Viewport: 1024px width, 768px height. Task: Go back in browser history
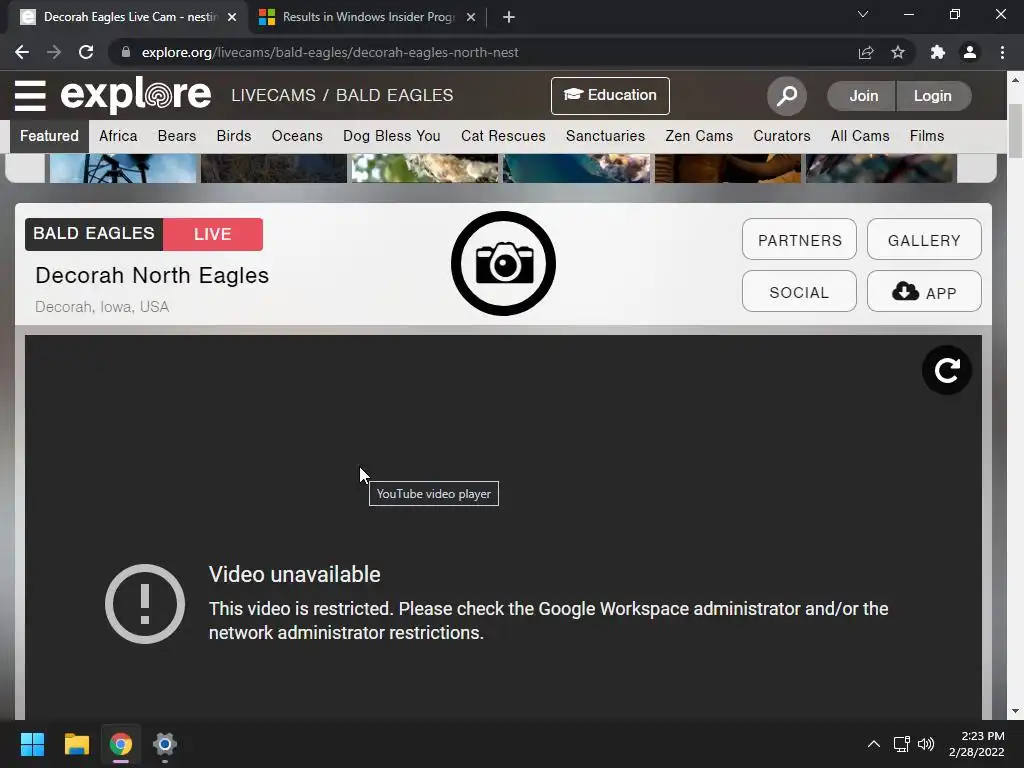22,52
